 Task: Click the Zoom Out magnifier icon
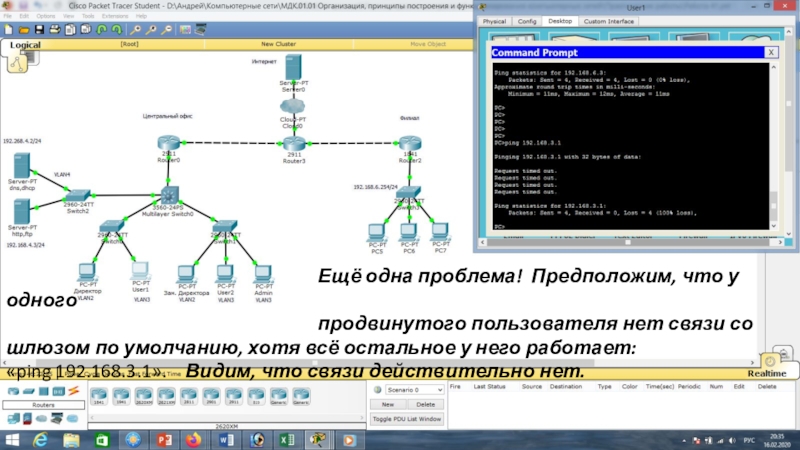[x=166, y=30]
